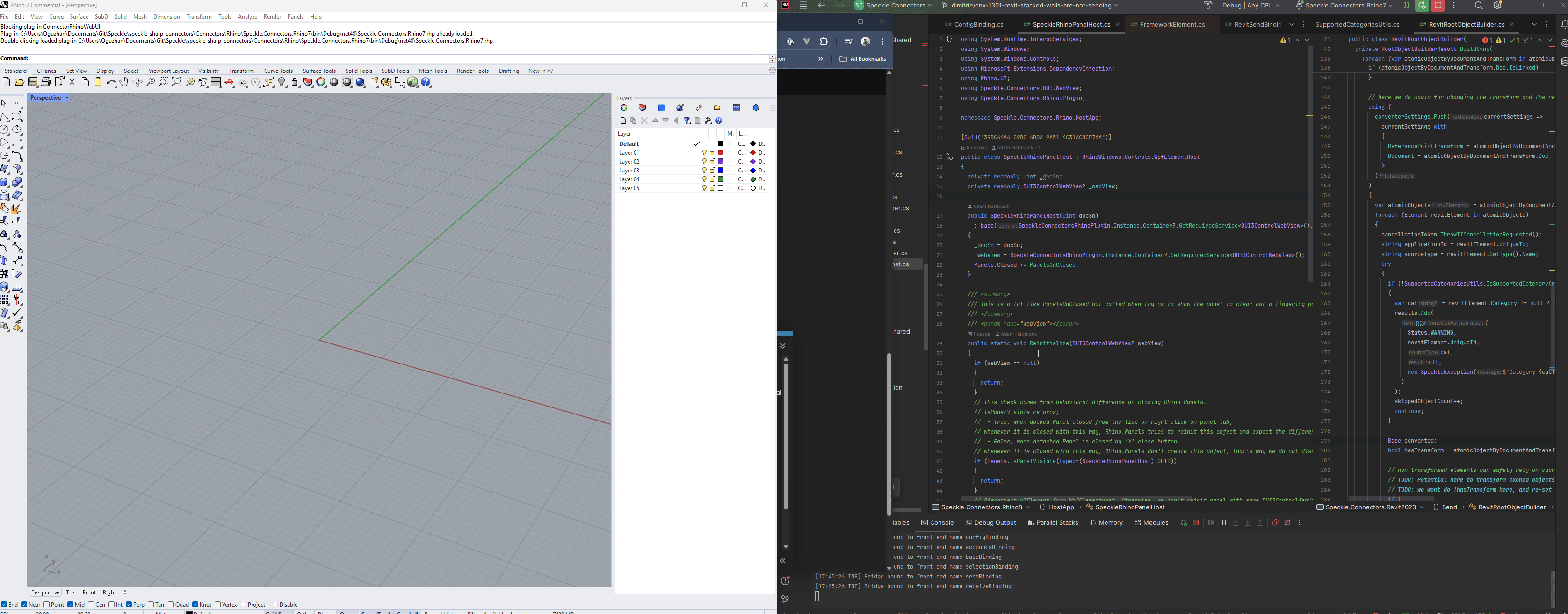
Task: Click the All Bookmarks button
Action: (x=862, y=59)
